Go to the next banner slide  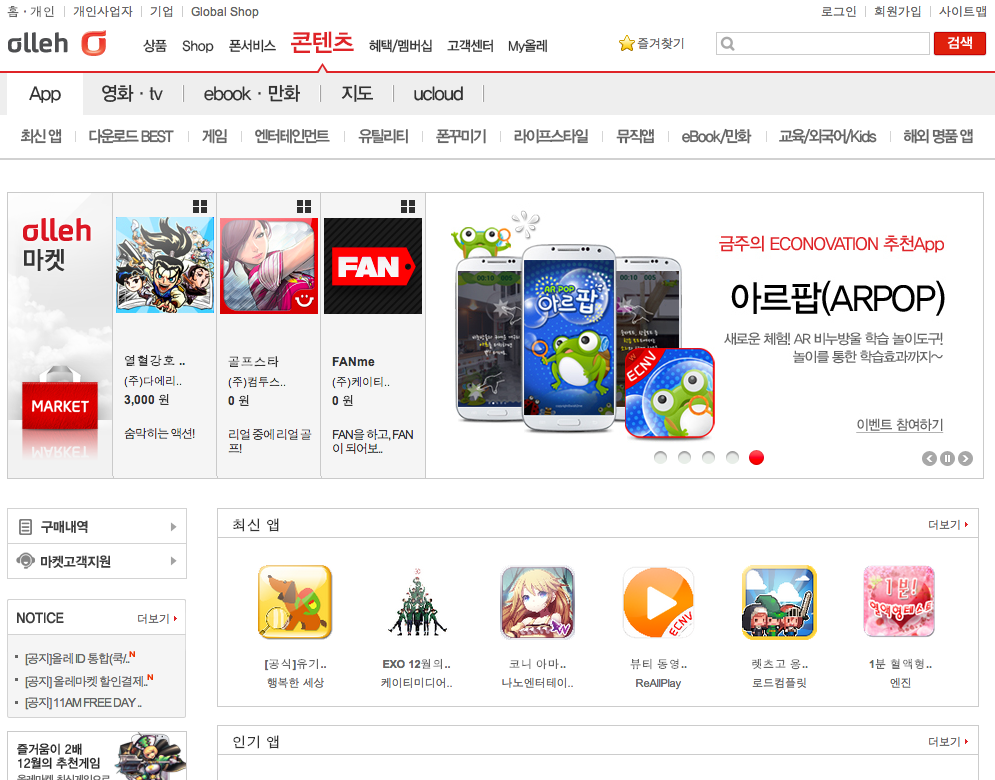coord(965,458)
